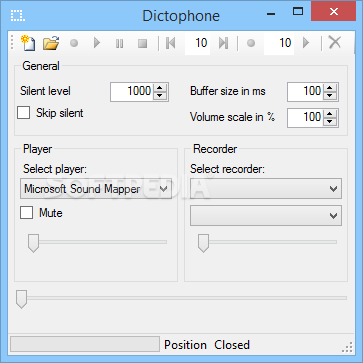Increase Silent level with up arrow
This screenshot has height=363, width=363.
(160, 88)
